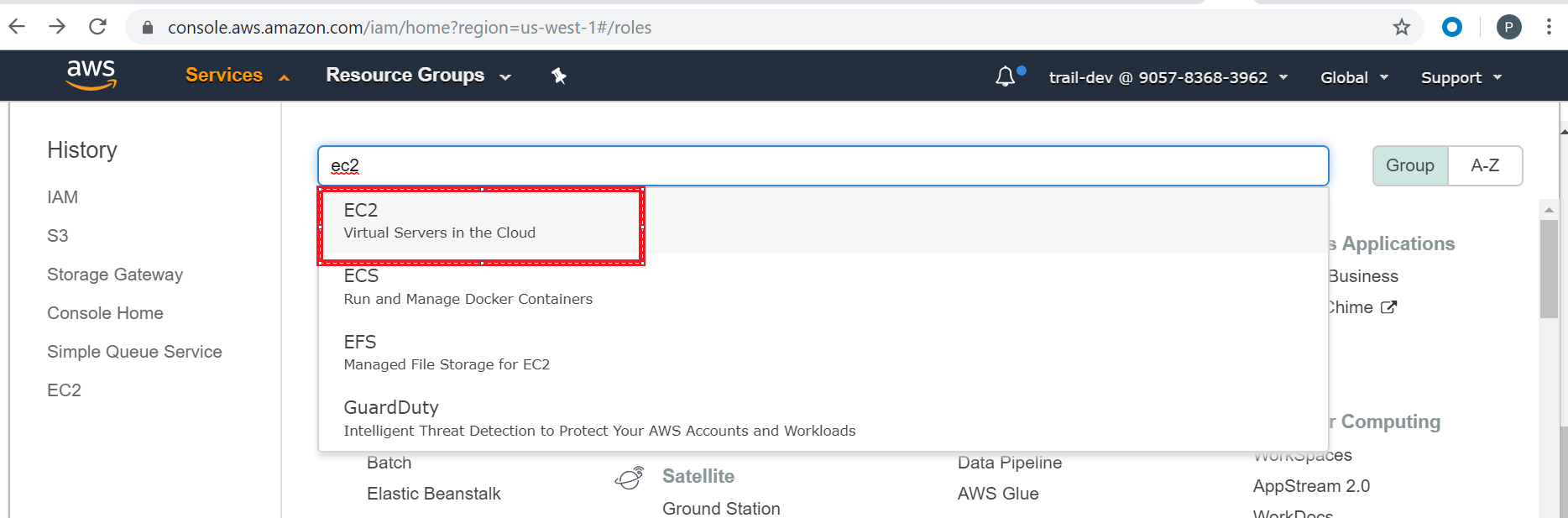The image size is (1568, 518).
Task: Click the AWS logo home icon
Action: 91,75
